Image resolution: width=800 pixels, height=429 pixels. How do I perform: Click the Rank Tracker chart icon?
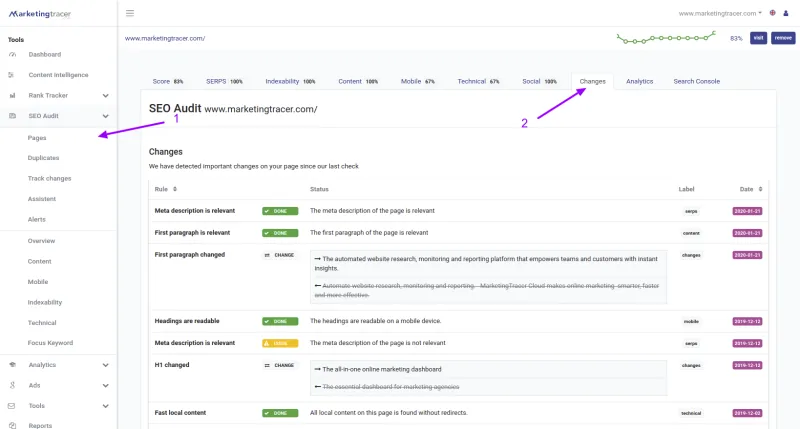12,95
